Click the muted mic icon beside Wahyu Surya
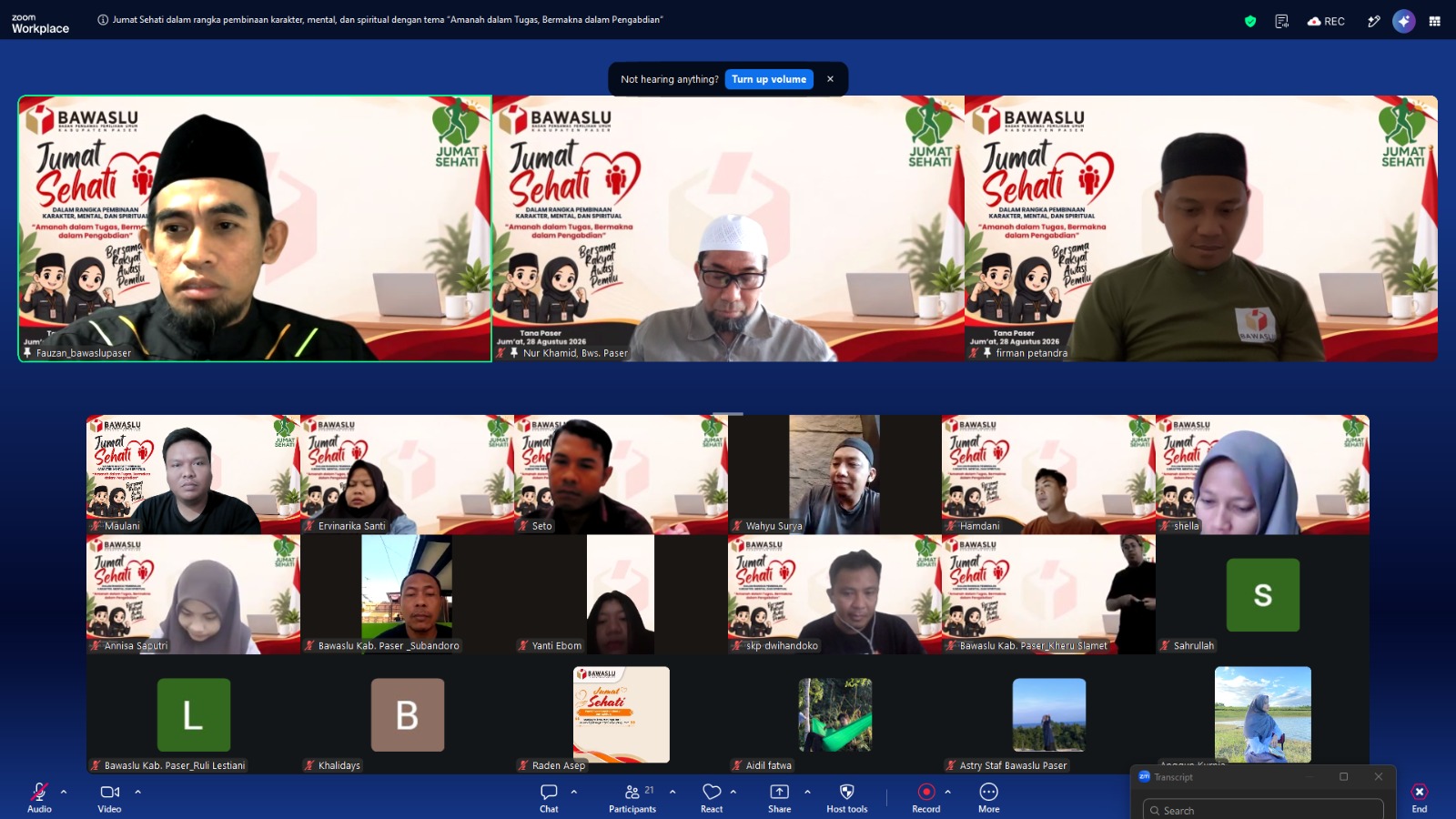The width and height of the screenshot is (1456, 819). point(737,526)
